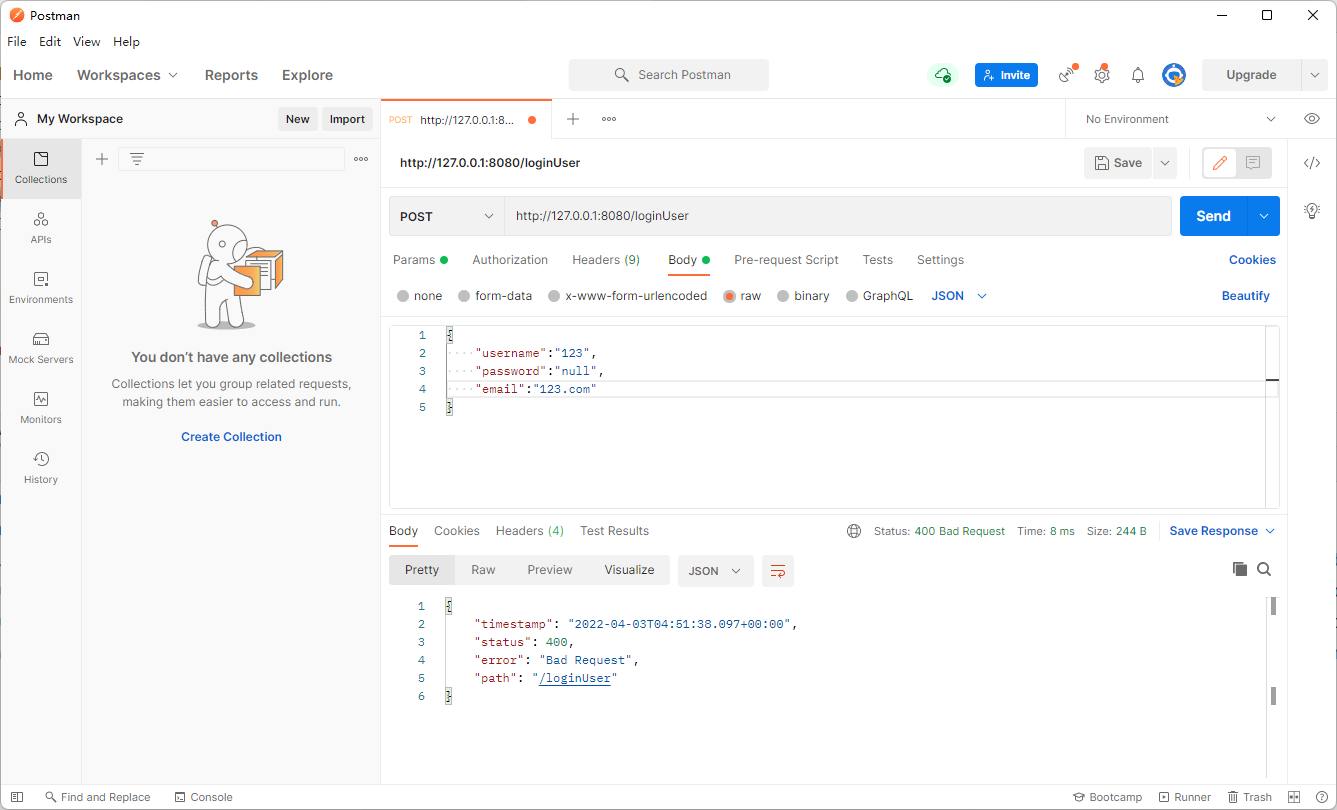Select the GraphQL body type radio
Viewport: 1337px width, 810px height.
(852, 296)
